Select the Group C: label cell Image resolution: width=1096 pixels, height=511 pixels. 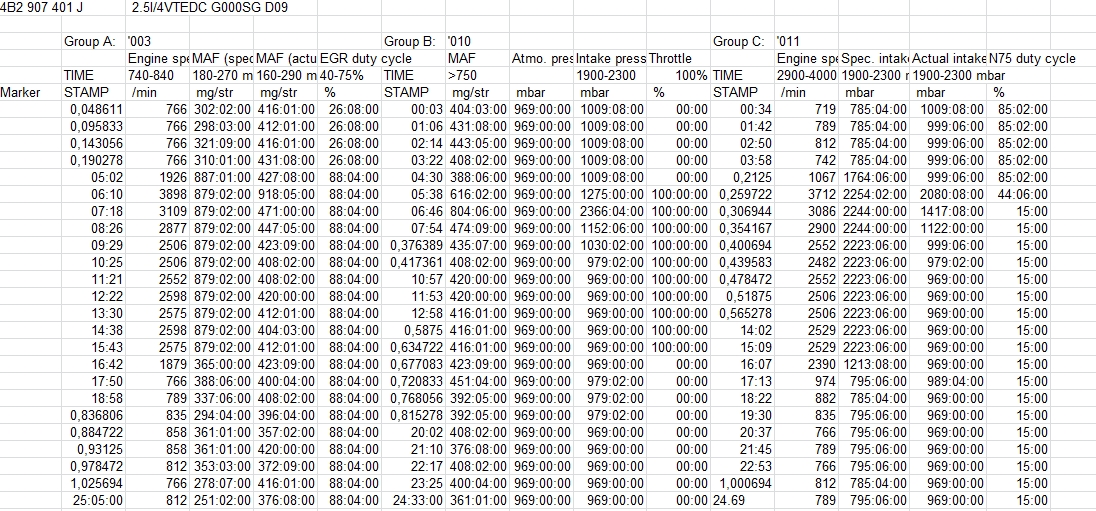[x=738, y=42]
